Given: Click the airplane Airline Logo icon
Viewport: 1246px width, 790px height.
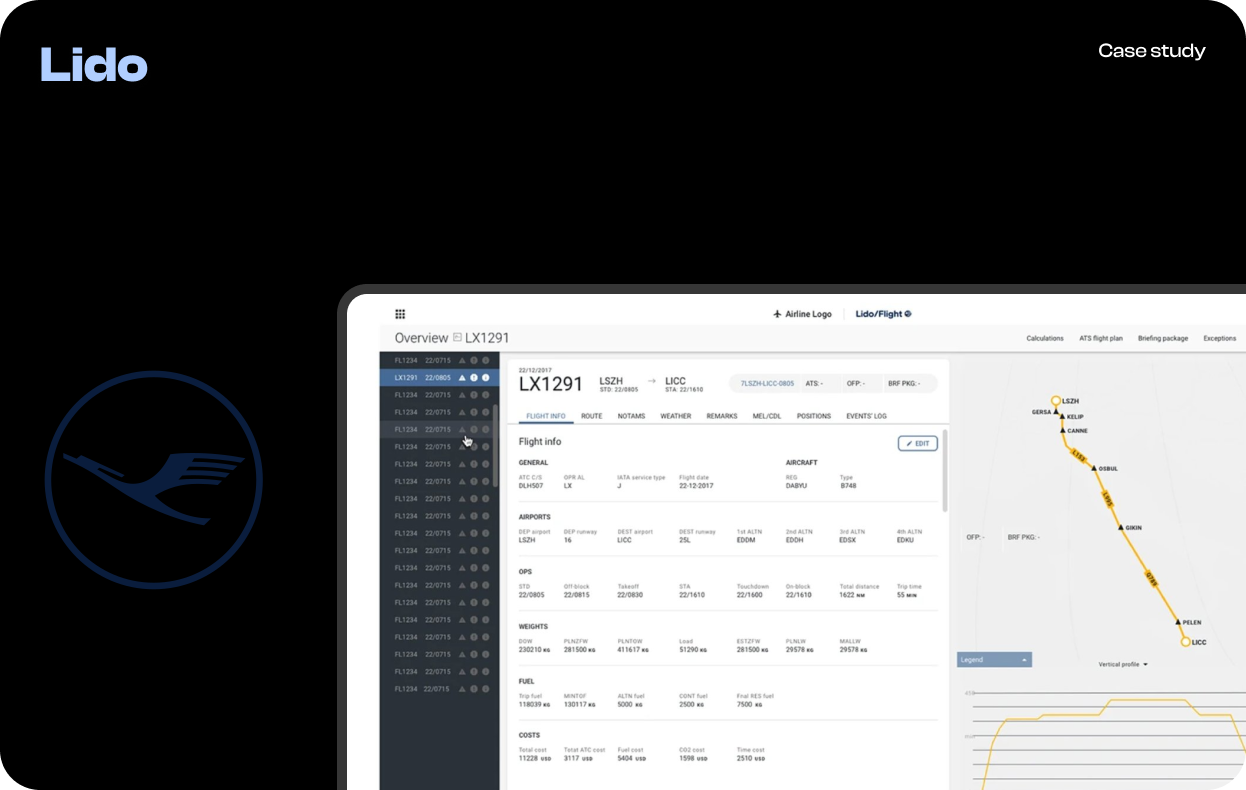Looking at the screenshot, I should pos(777,314).
